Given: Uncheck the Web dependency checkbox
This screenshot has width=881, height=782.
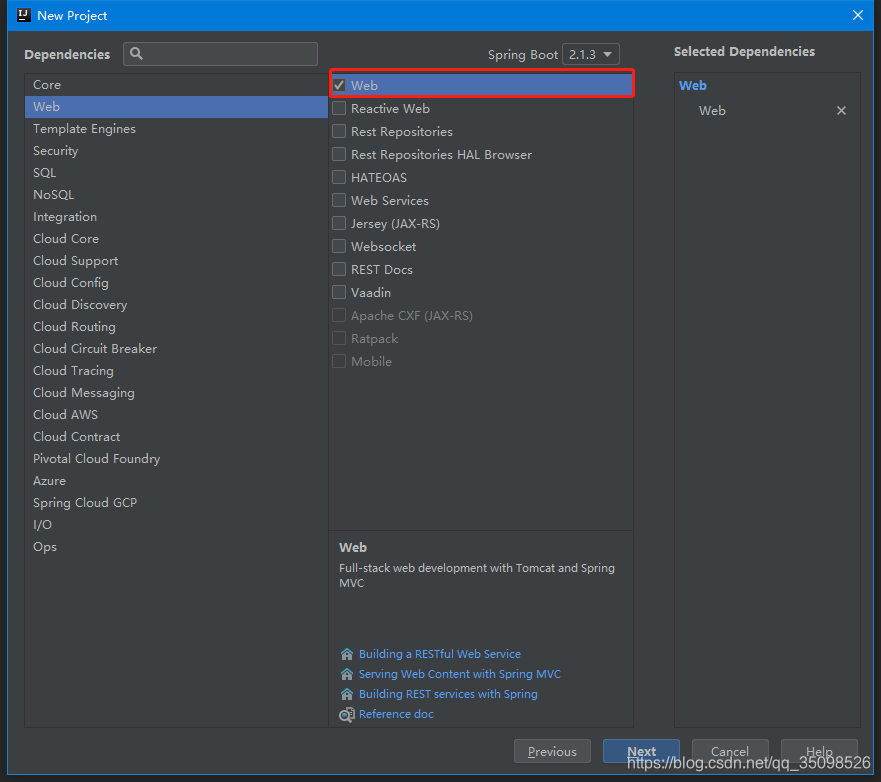Looking at the screenshot, I should (339, 85).
